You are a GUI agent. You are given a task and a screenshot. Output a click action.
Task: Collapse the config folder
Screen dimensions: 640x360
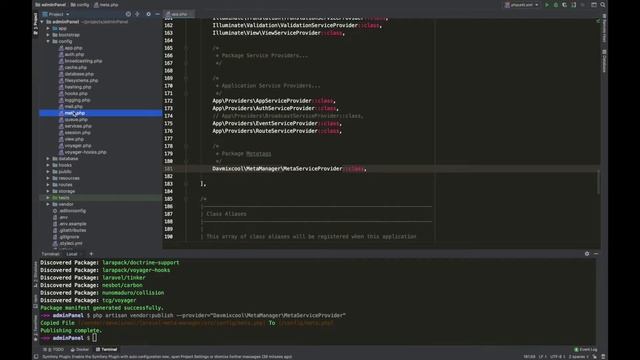pos(48,42)
